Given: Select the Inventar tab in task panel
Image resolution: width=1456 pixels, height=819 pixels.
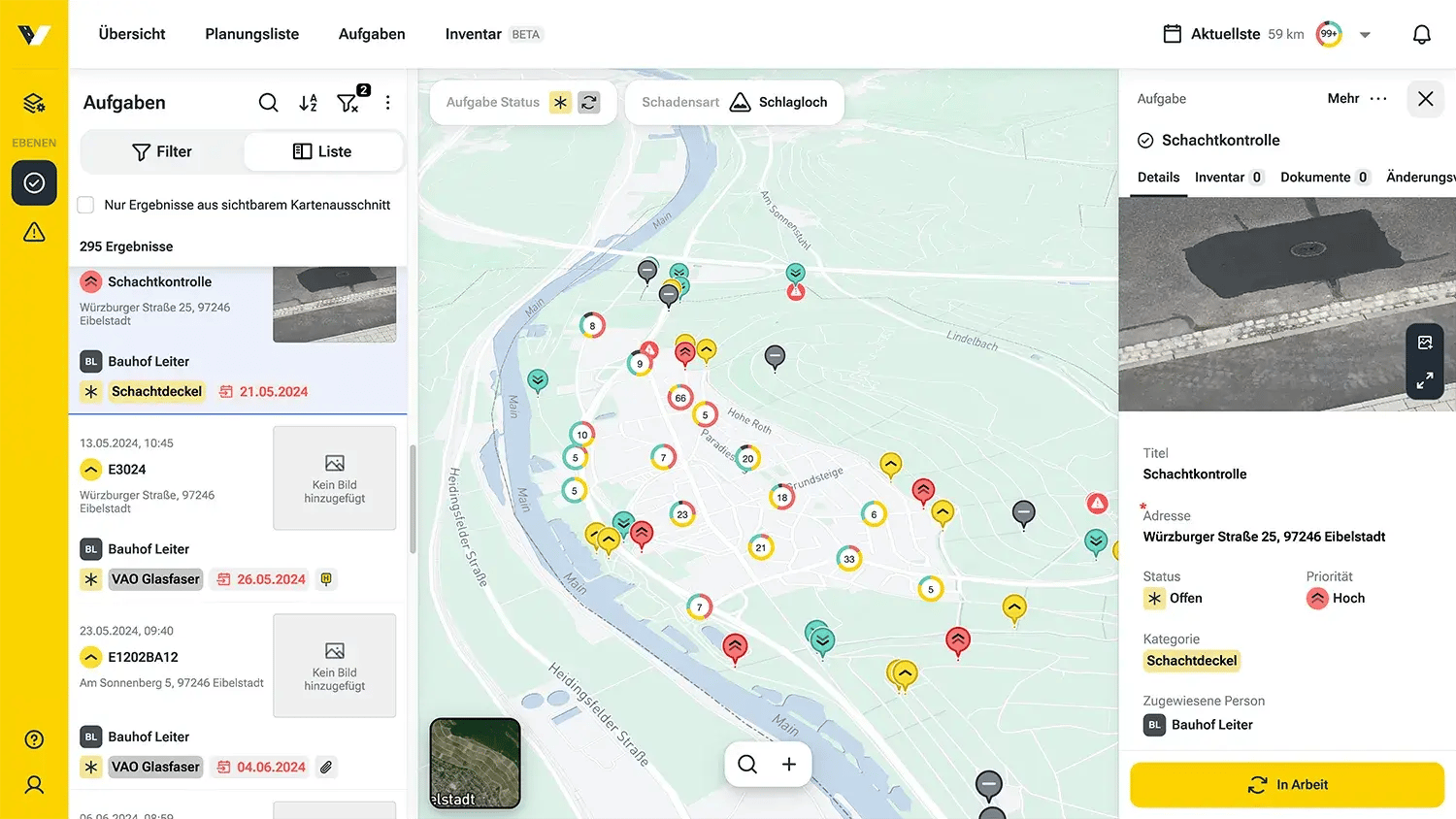Looking at the screenshot, I should [1229, 178].
